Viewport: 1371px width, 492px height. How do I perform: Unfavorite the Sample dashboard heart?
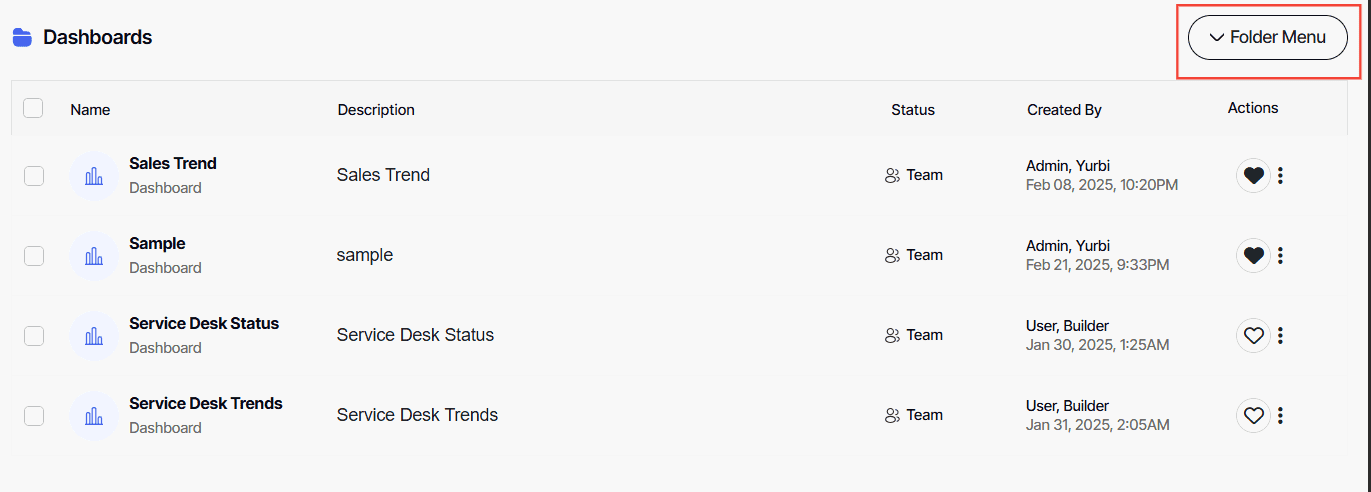tap(1253, 255)
